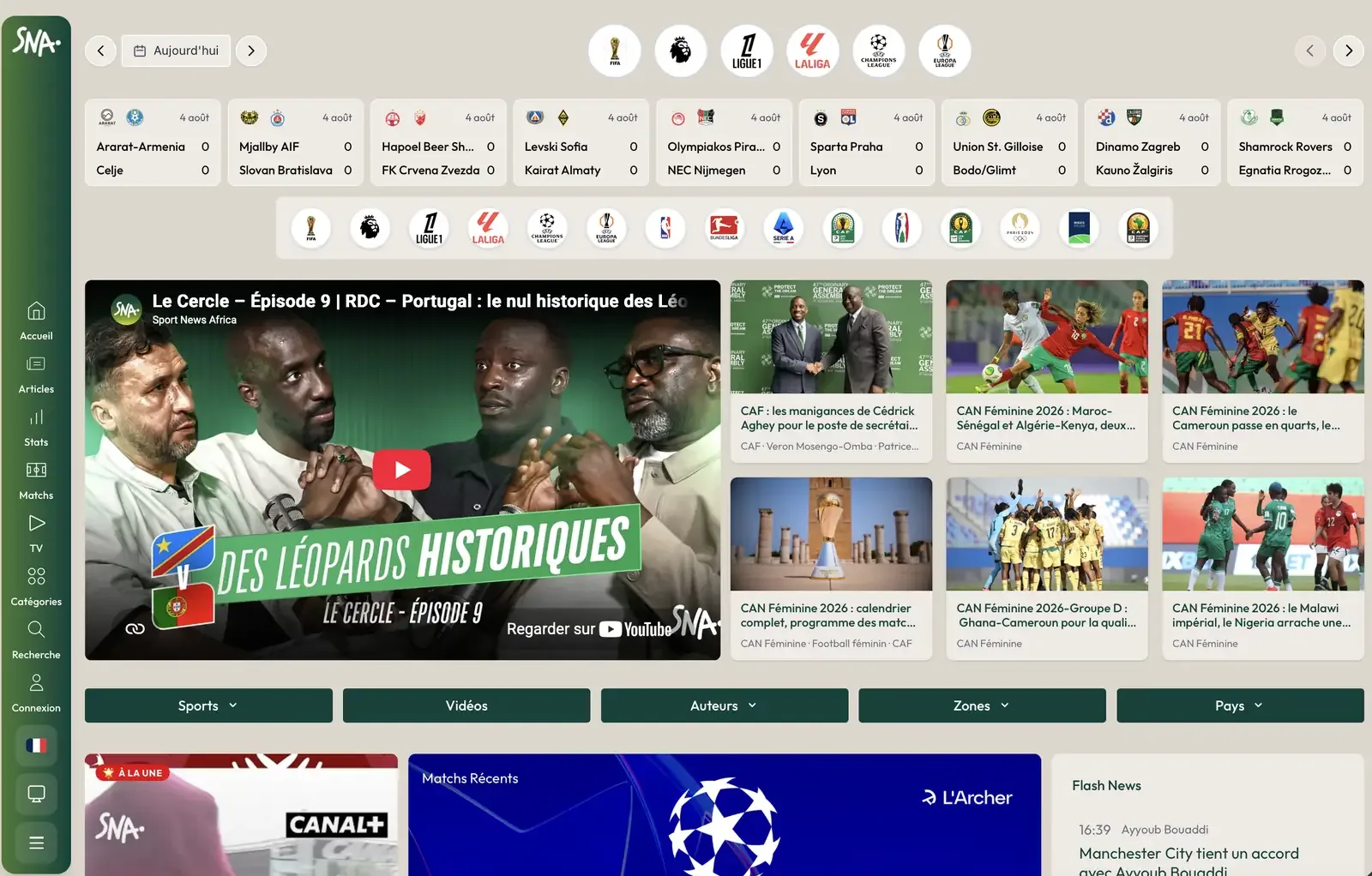Open the hamburger menu in sidebar

(36, 843)
